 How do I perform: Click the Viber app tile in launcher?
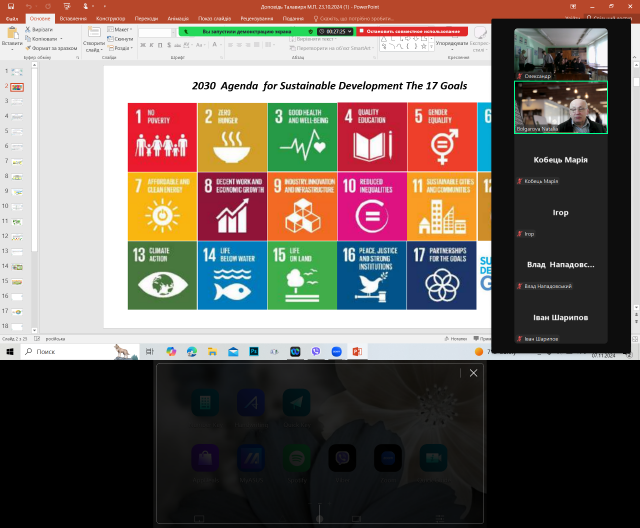point(342,457)
